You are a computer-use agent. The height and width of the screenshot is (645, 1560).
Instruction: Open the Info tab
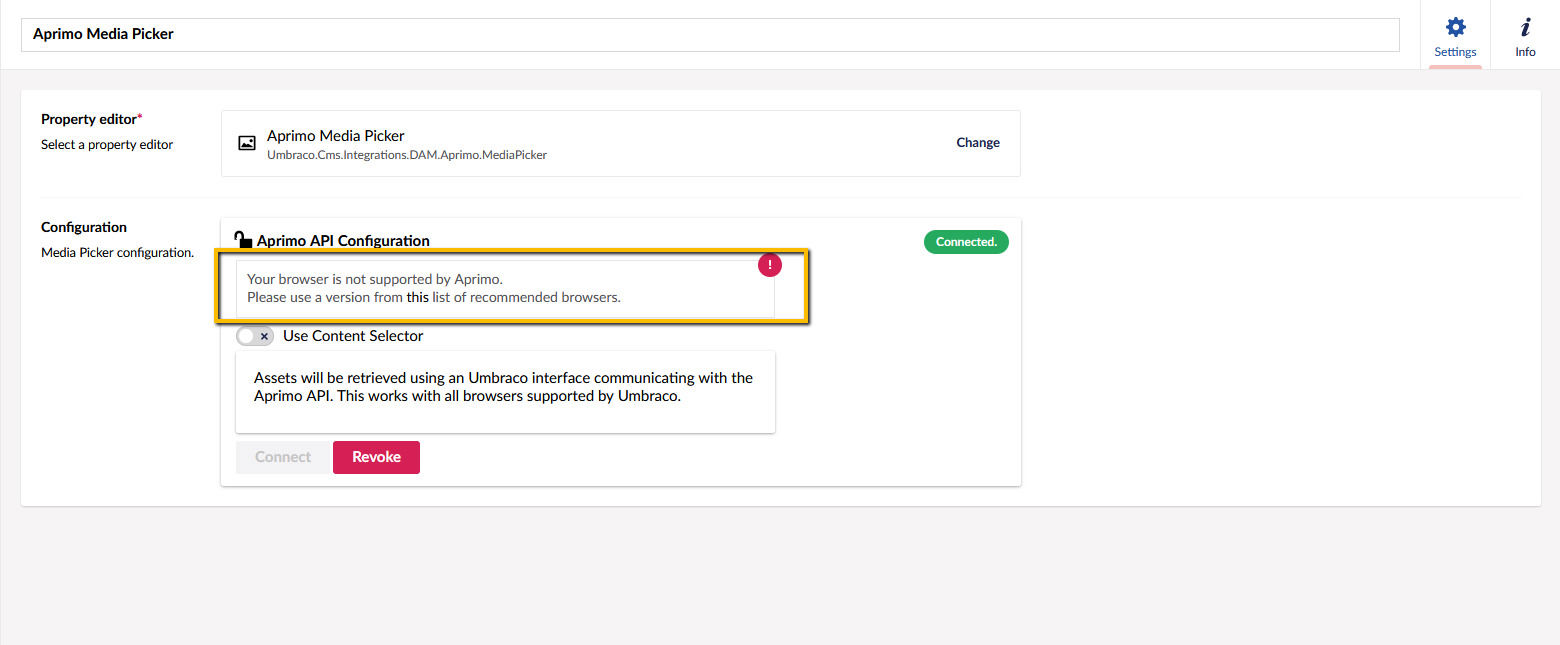click(1525, 36)
